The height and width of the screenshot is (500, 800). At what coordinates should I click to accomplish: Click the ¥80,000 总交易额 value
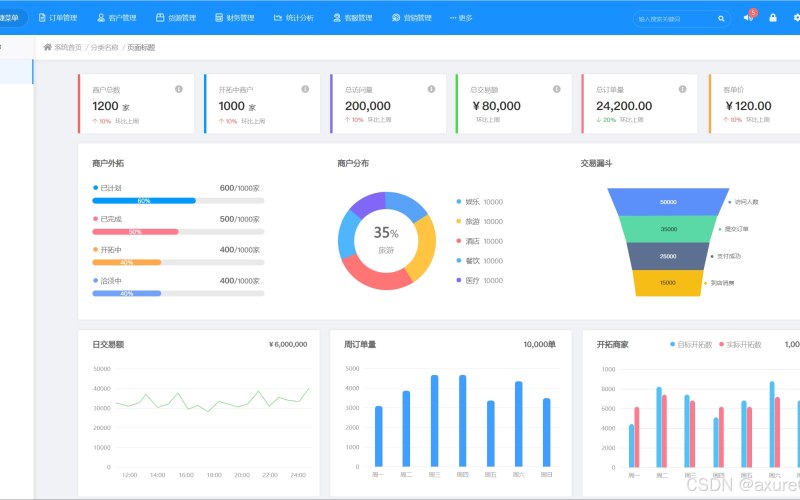(x=496, y=106)
